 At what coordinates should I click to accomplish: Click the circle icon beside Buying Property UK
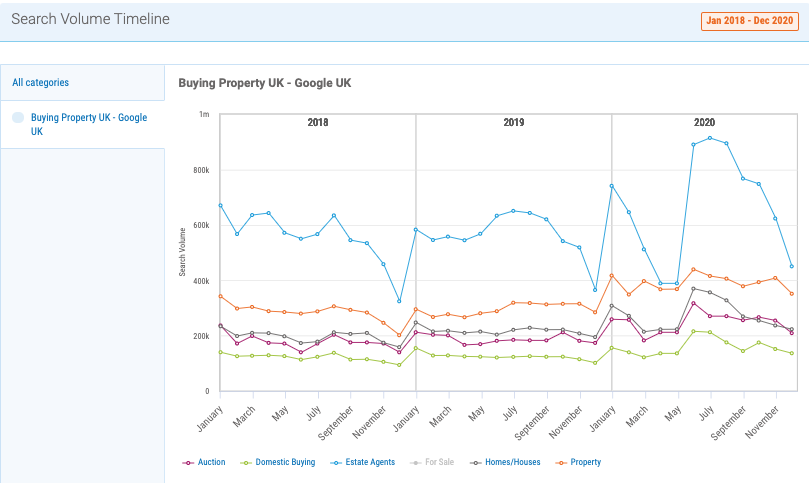click(18, 118)
